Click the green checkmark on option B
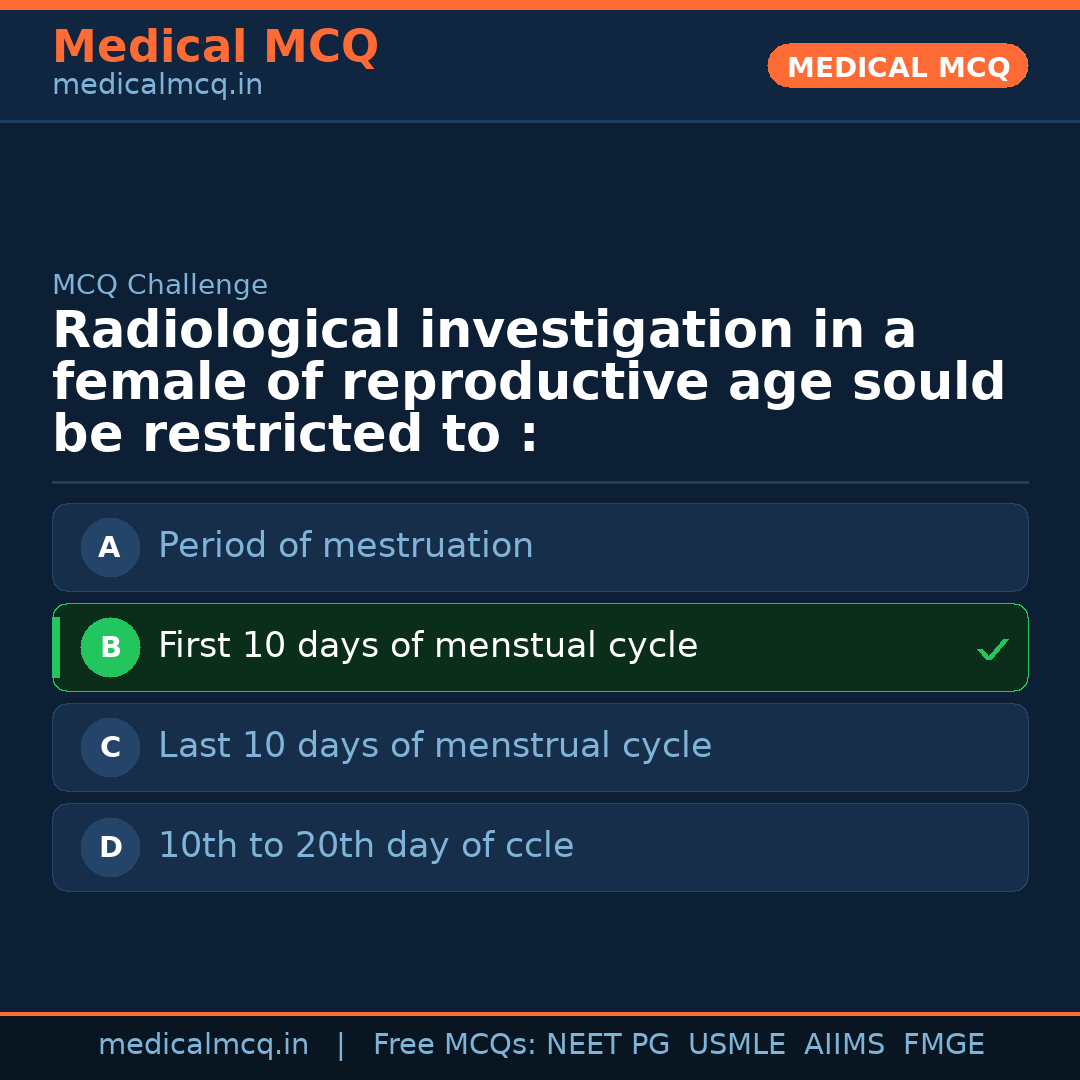The height and width of the screenshot is (1080, 1080). pos(992,649)
